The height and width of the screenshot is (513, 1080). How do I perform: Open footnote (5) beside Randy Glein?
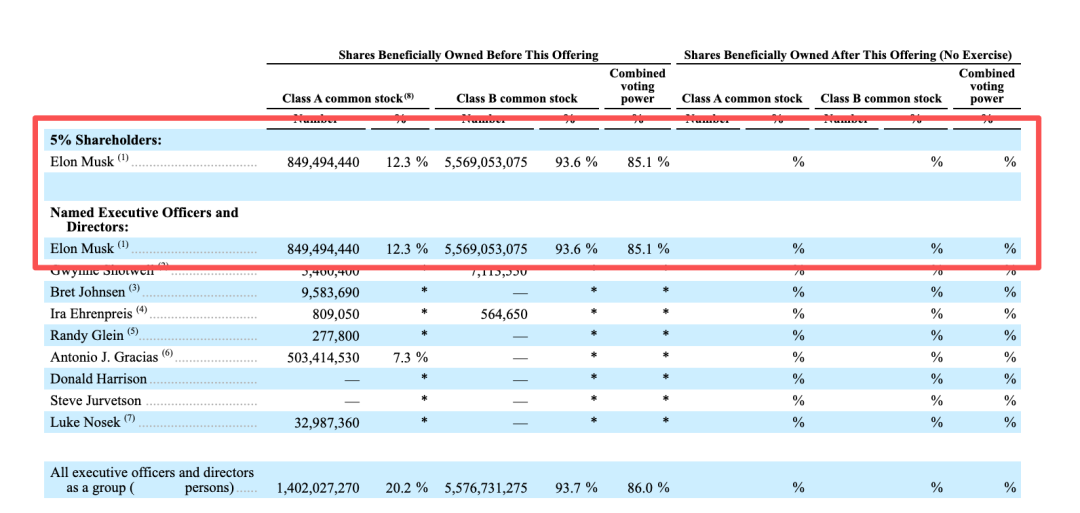coord(132,333)
